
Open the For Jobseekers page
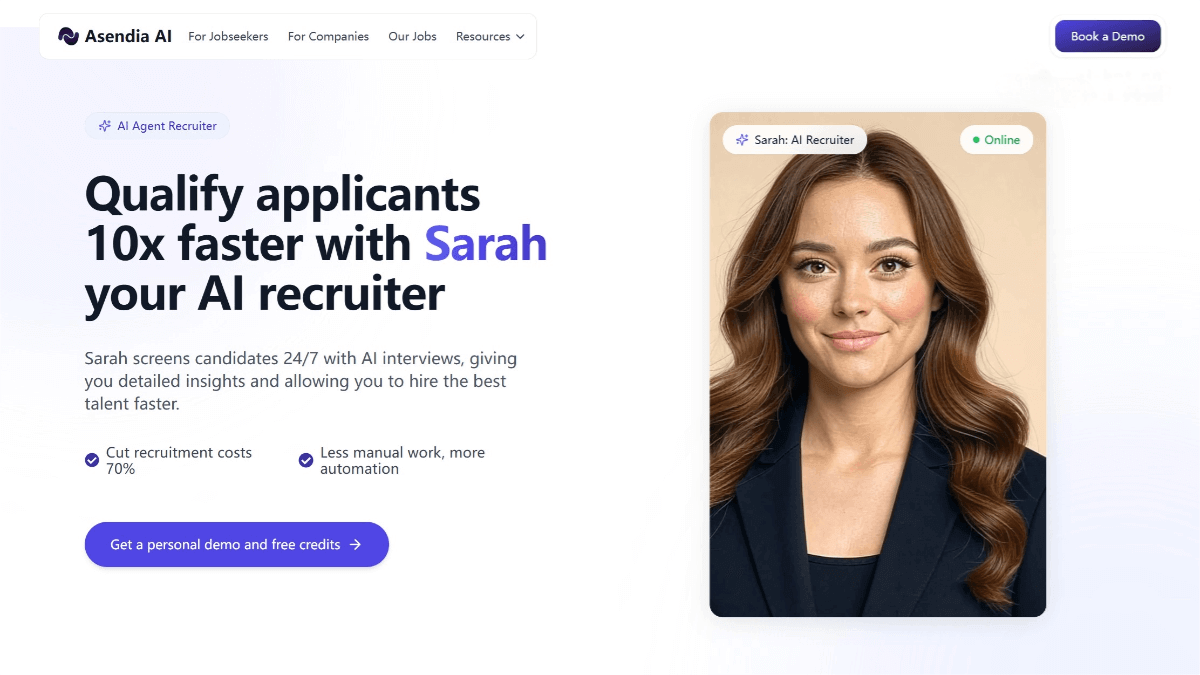pos(228,37)
